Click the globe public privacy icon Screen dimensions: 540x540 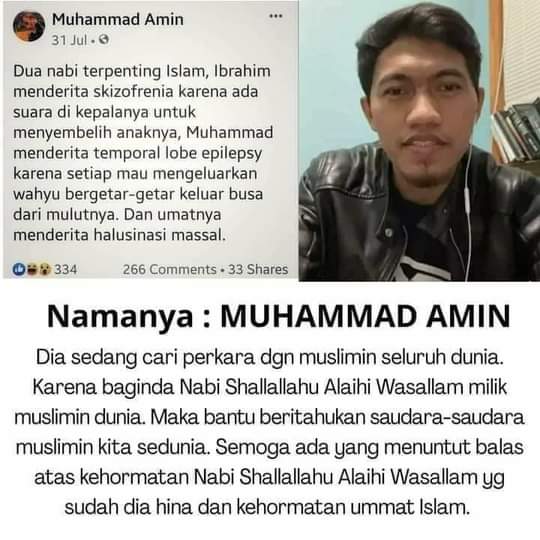(x=104, y=40)
